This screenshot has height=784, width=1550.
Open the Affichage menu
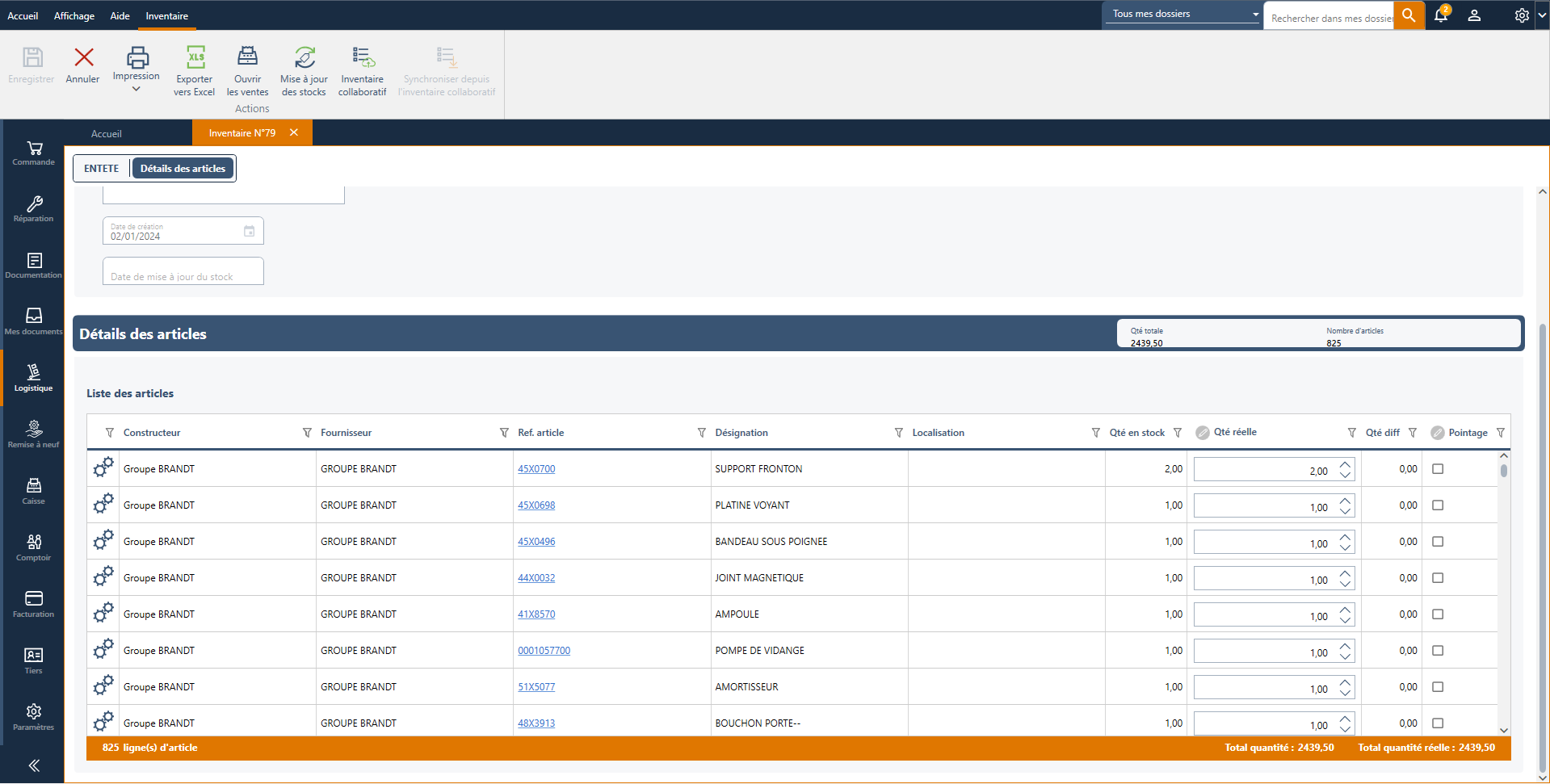pyautogui.click(x=74, y=16)
